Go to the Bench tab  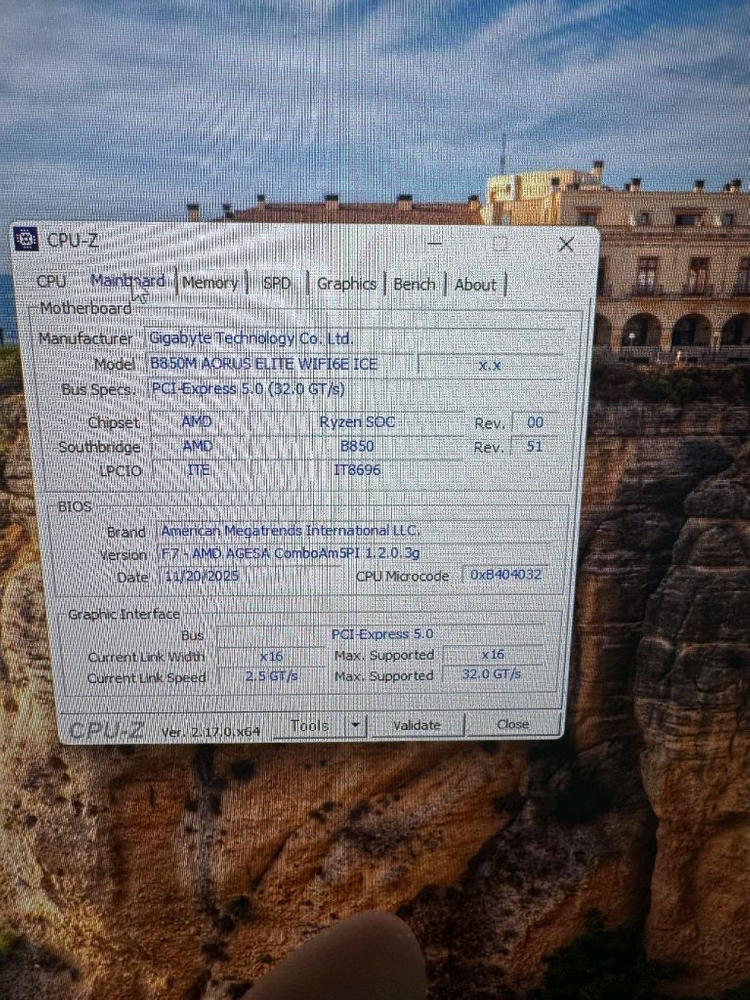coord(414,284)
